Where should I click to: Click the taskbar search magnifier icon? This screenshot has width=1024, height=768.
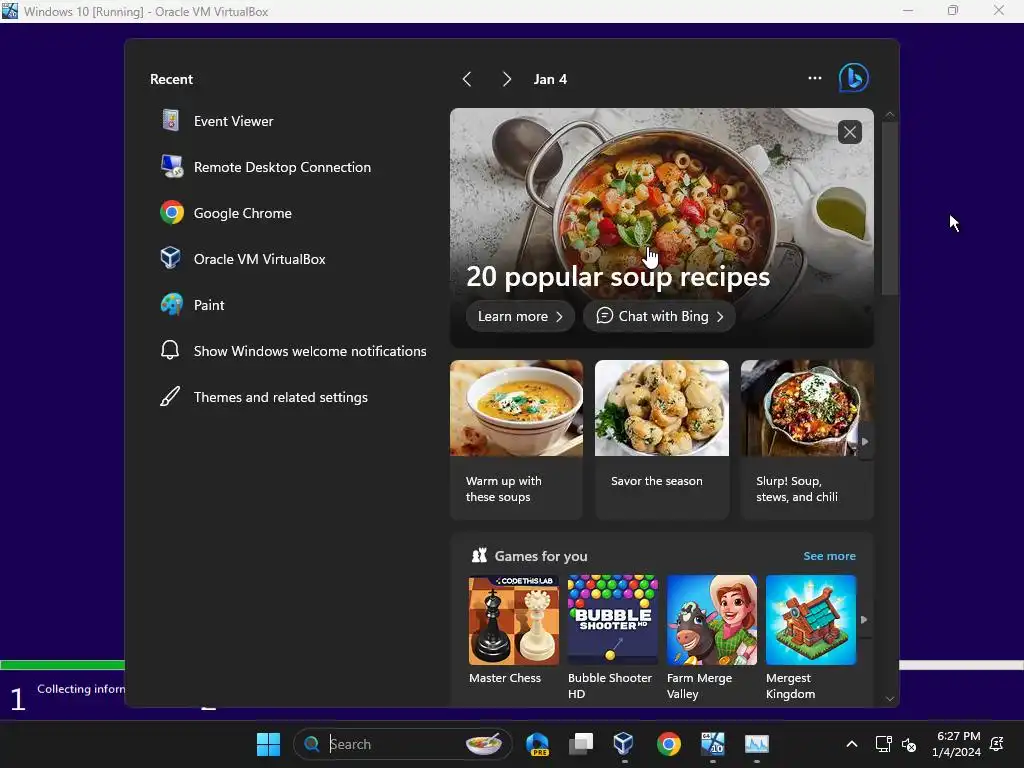click(312, 744)
